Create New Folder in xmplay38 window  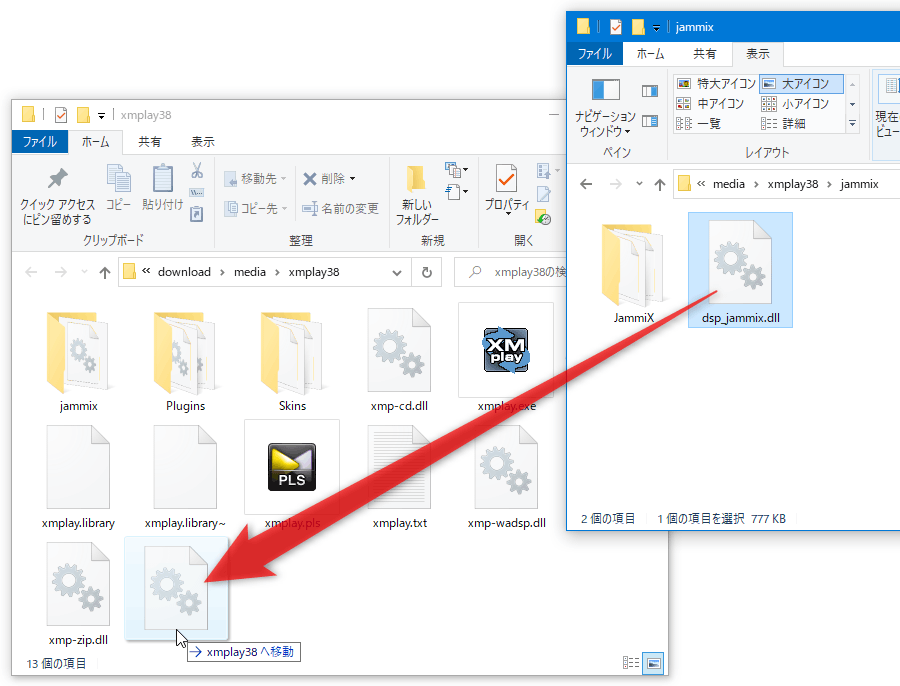pos(417,195)
